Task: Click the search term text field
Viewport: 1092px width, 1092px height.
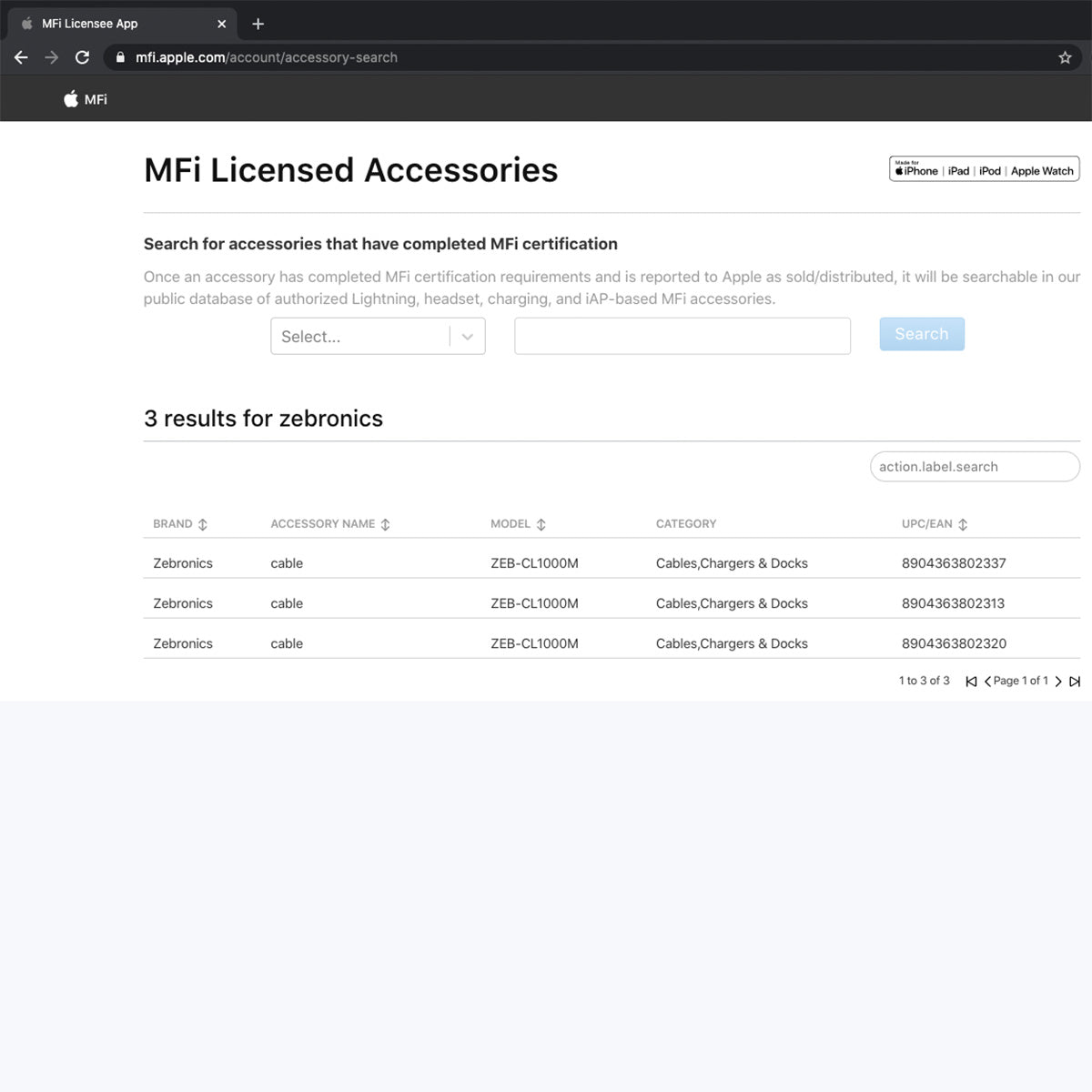Action: 682,337
